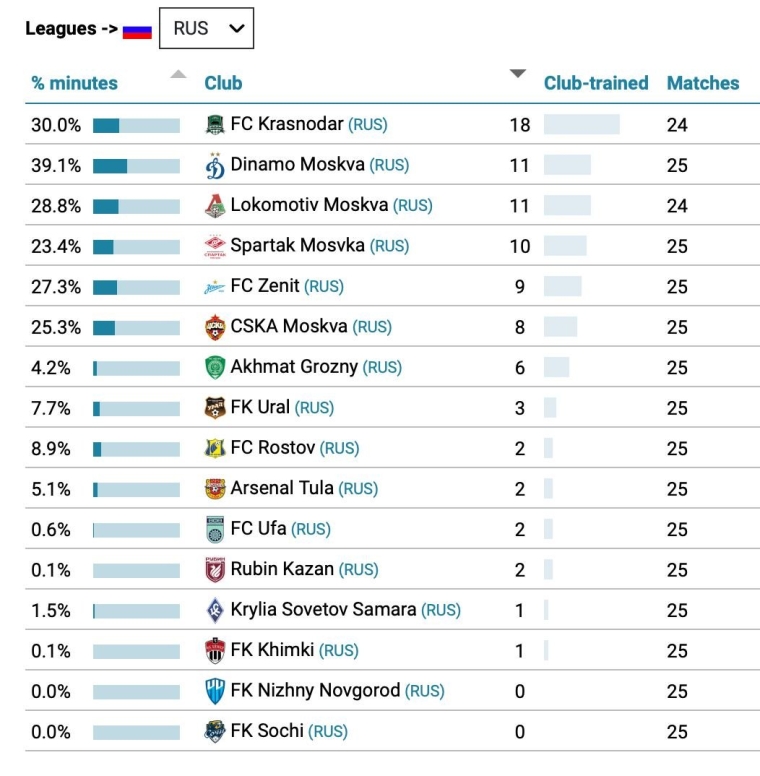760x776 pixels.
Task: Click the % minutes column header
Action: [75, 84]
